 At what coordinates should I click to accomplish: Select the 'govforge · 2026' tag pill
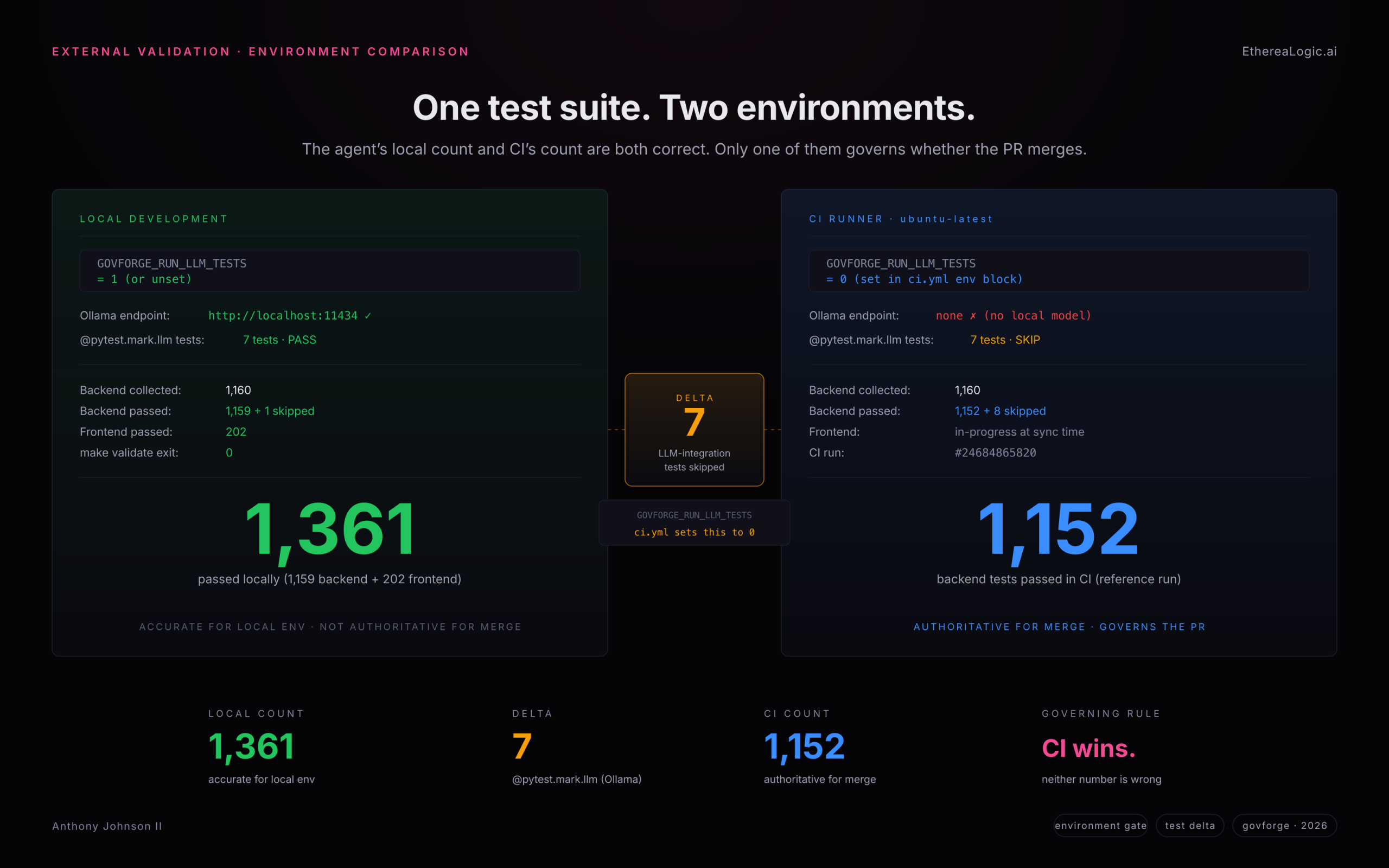tap(1284, 826)
